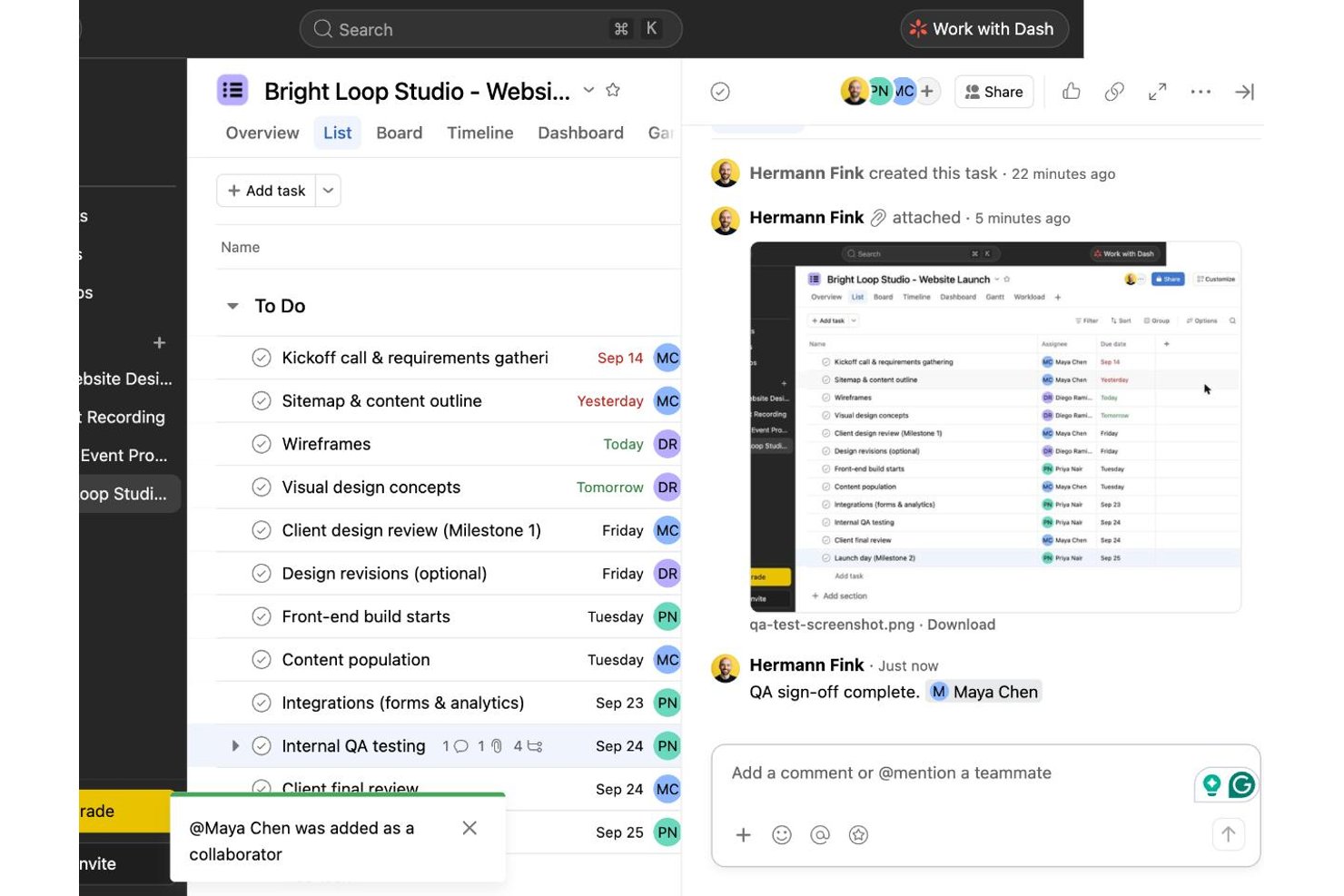Dismiss the collaborator added notification
The height and width of the screenshot is (896, 1344).
469,828
